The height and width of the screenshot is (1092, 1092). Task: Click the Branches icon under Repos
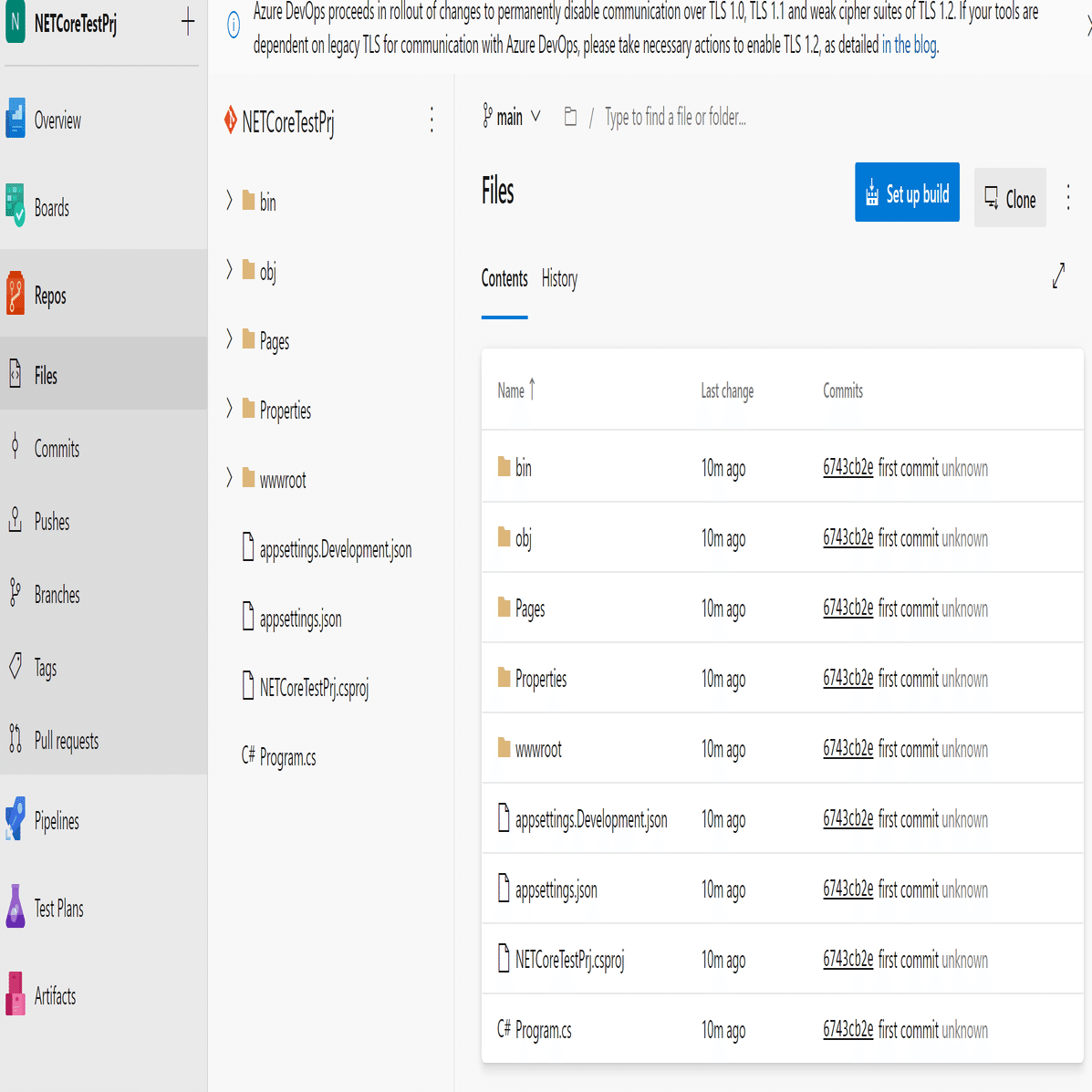(16, 593)
